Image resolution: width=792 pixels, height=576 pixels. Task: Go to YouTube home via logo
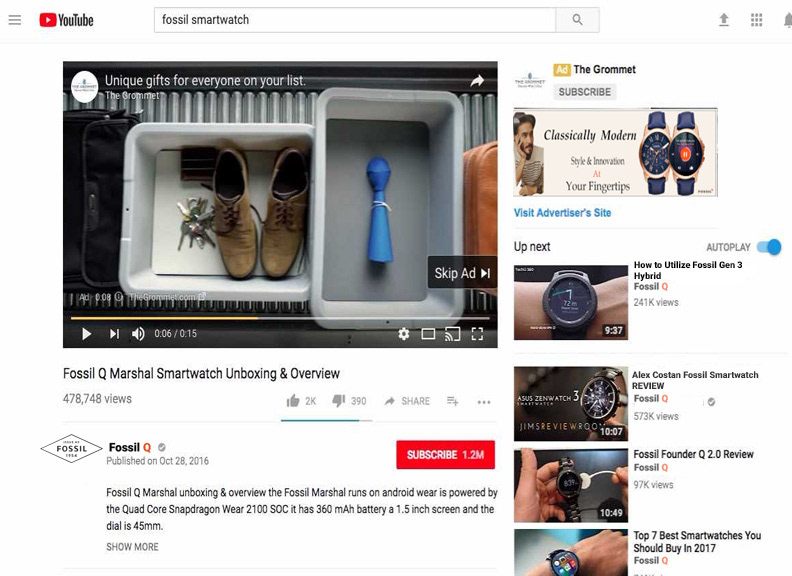(x=67, y=20)
